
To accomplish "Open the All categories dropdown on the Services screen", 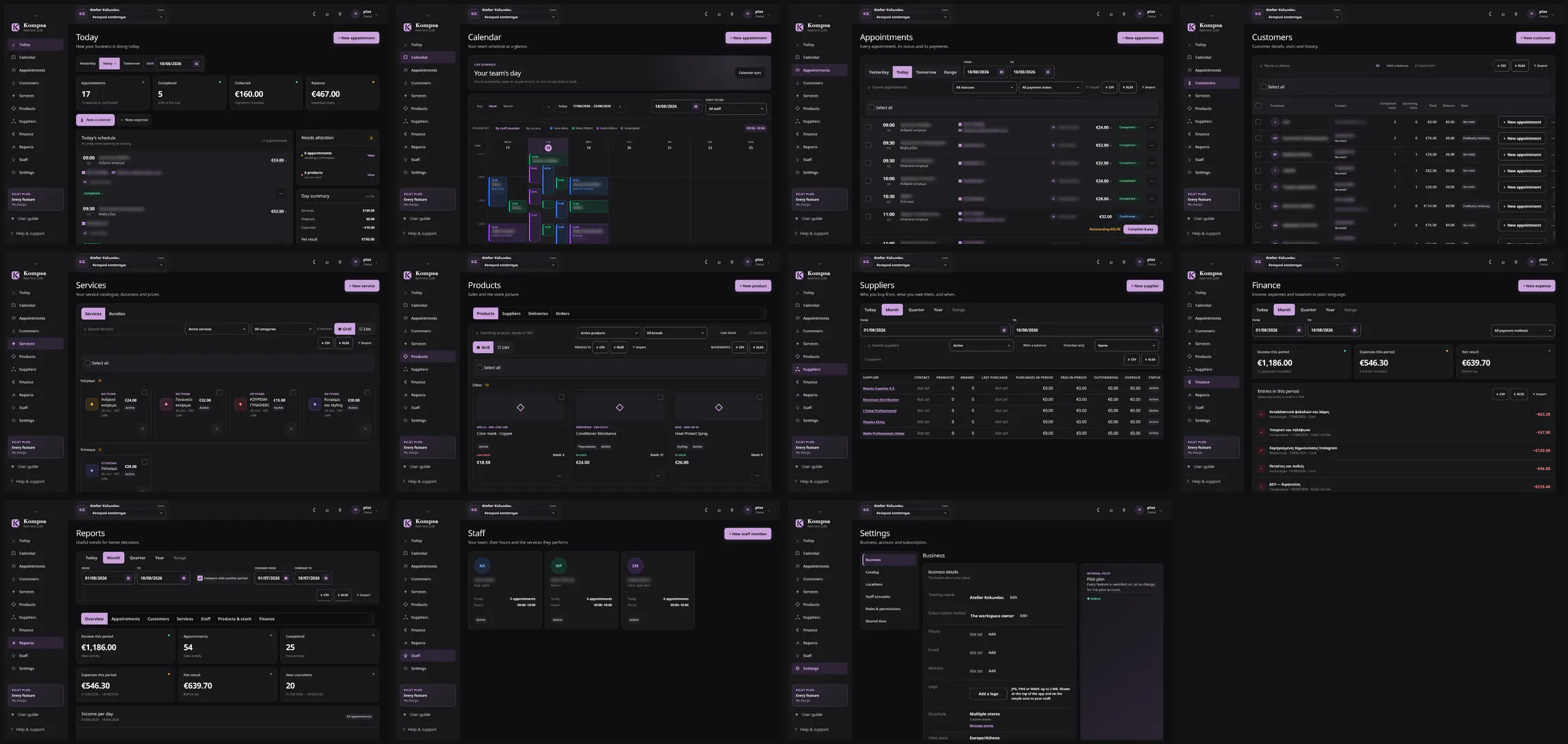I will (282, 330).
